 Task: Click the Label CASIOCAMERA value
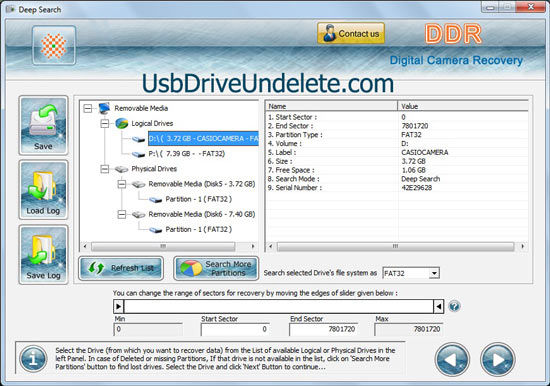424,152
